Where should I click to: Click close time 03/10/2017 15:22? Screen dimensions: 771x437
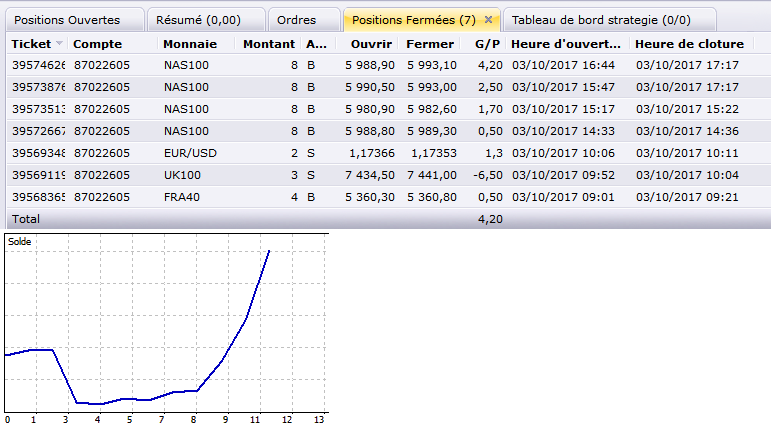pos(687,109)
